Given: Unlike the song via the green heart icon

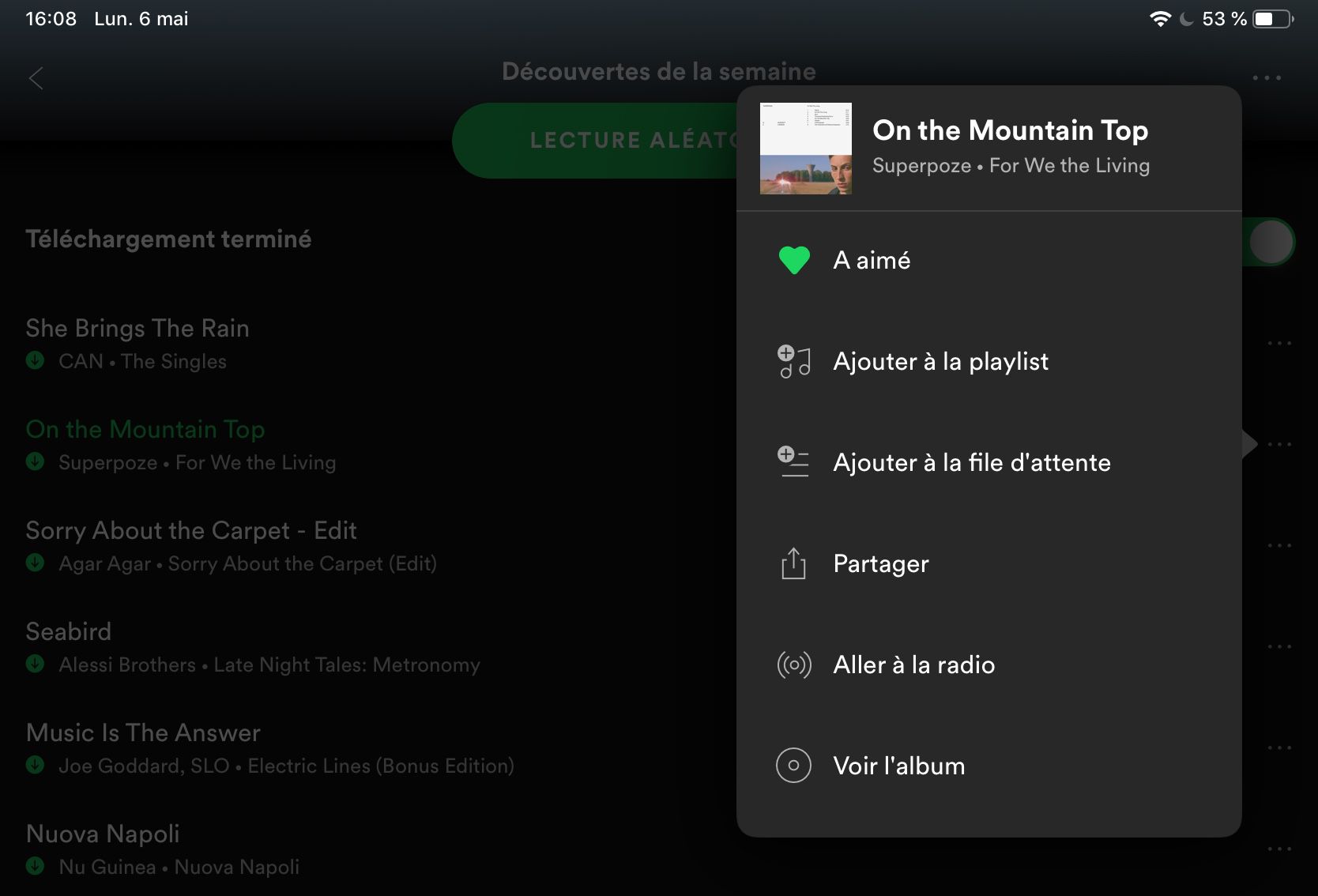Looking at the screenshot, I should 793,259.
